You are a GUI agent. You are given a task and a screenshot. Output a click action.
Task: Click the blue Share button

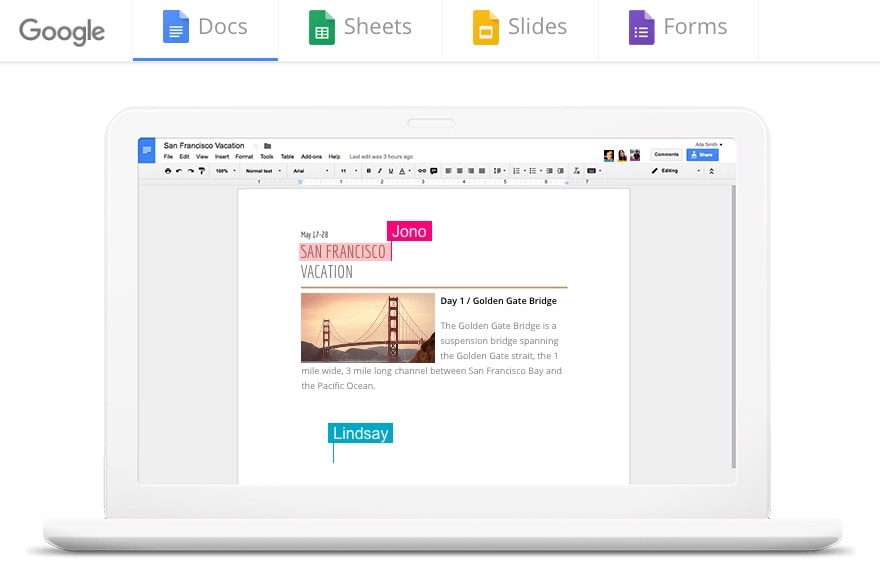pyautogui.click(x=702, y=154)
